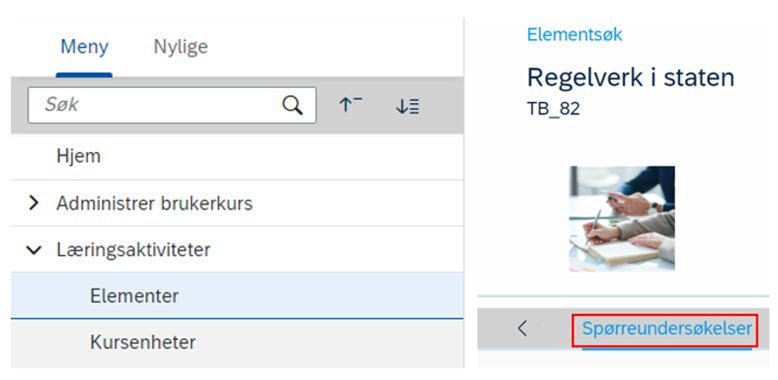Expand the Administrer brukerkurs chevron
The image size is (778, 380).
click(34, 203)
